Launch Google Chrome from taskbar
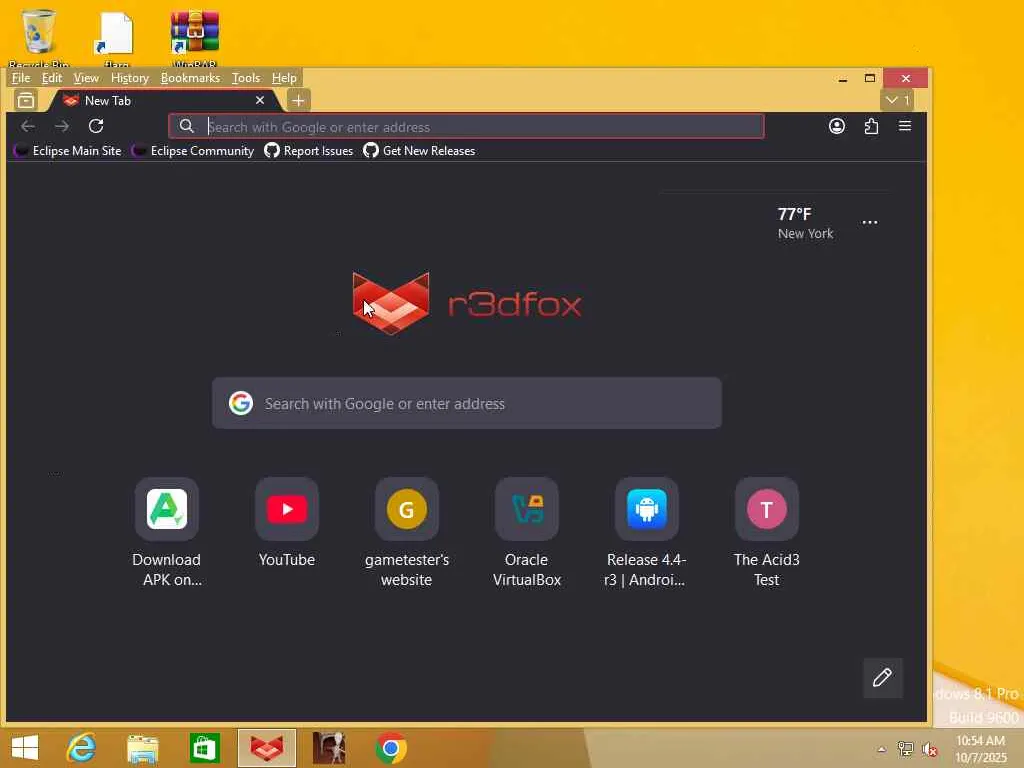Image resolution: width=1024 pixels, height=768 pixels. click(391, 748)
